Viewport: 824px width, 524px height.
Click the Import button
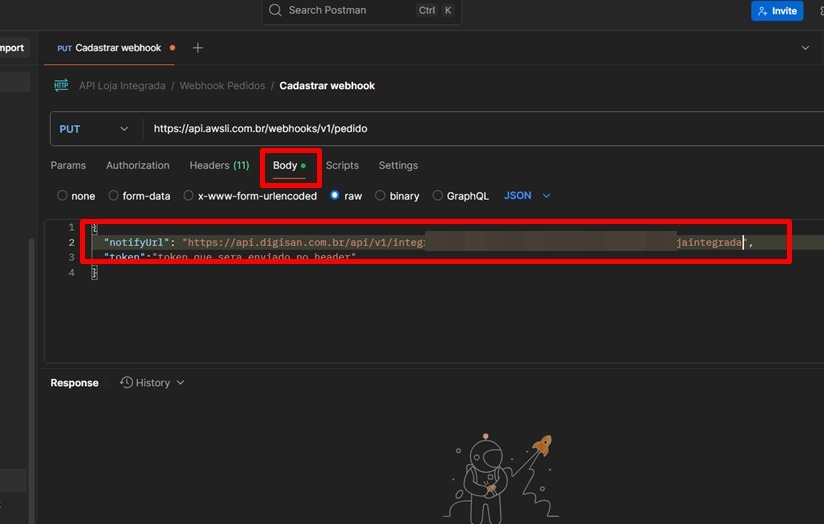tap(12, 48)
